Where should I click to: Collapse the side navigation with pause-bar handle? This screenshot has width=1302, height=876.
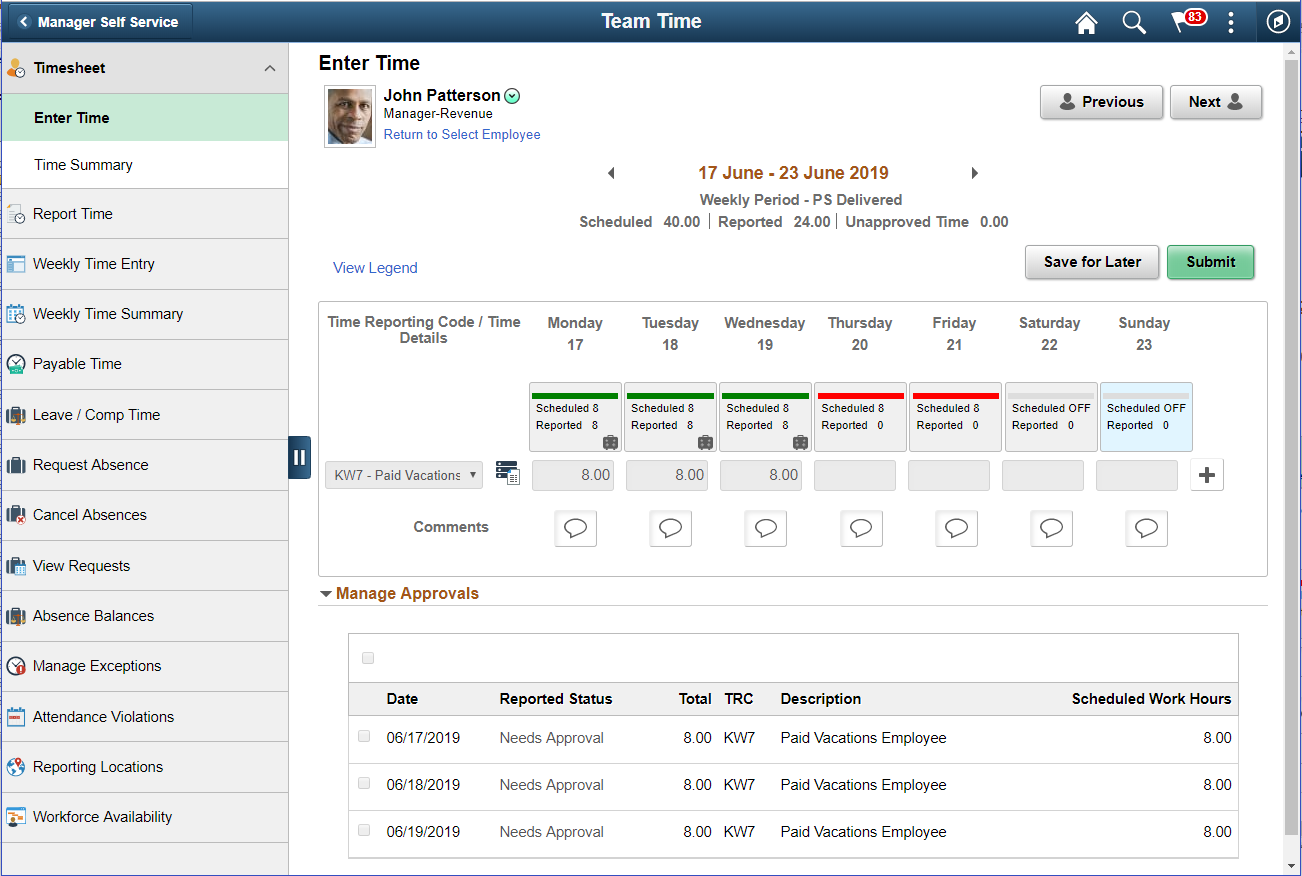[x=299, y=457]
